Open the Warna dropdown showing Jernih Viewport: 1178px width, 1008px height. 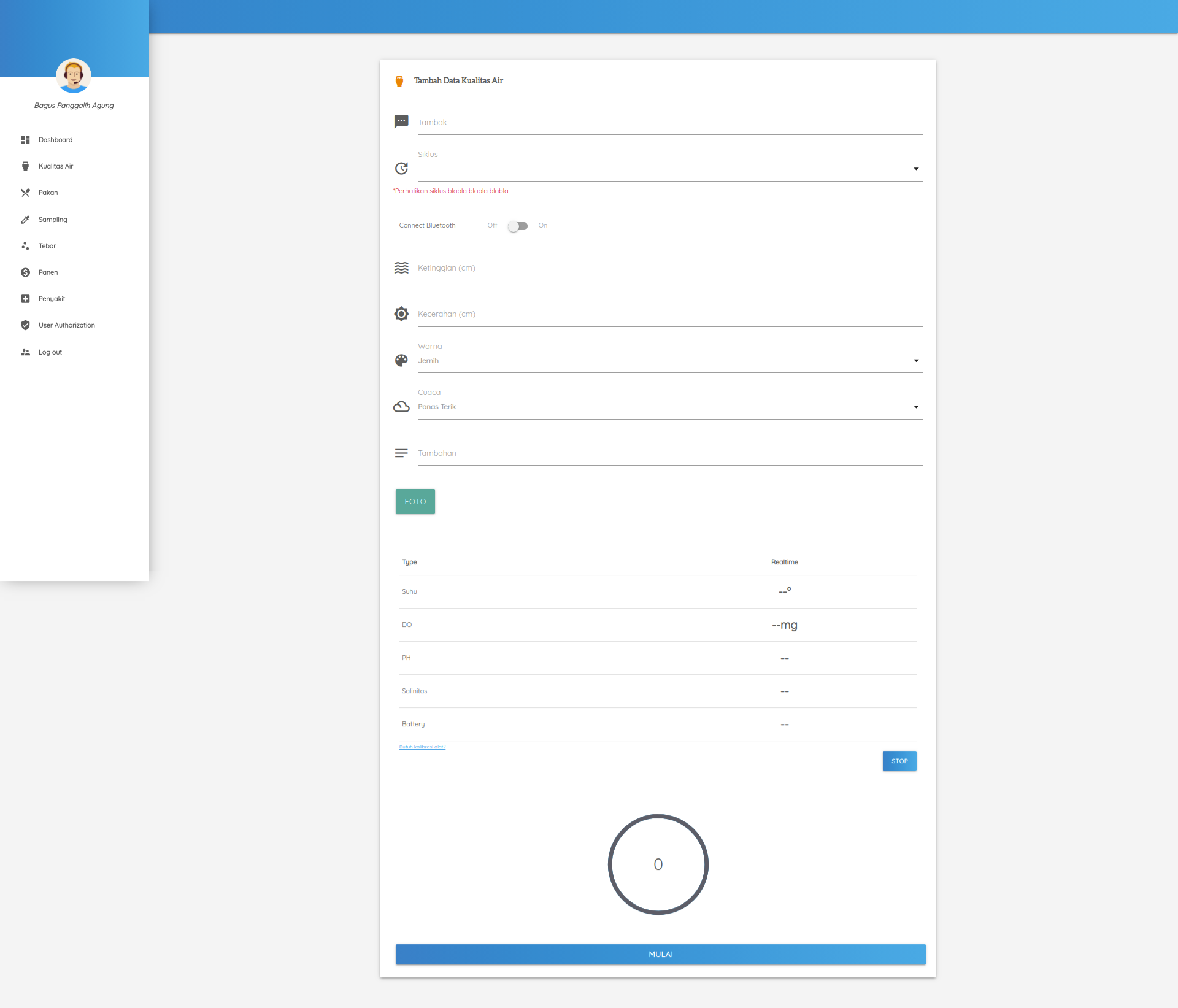coord(669,361)
